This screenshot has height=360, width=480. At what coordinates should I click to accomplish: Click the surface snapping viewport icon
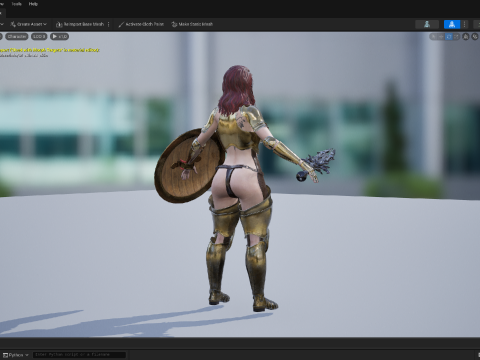(x=466, y=36)
